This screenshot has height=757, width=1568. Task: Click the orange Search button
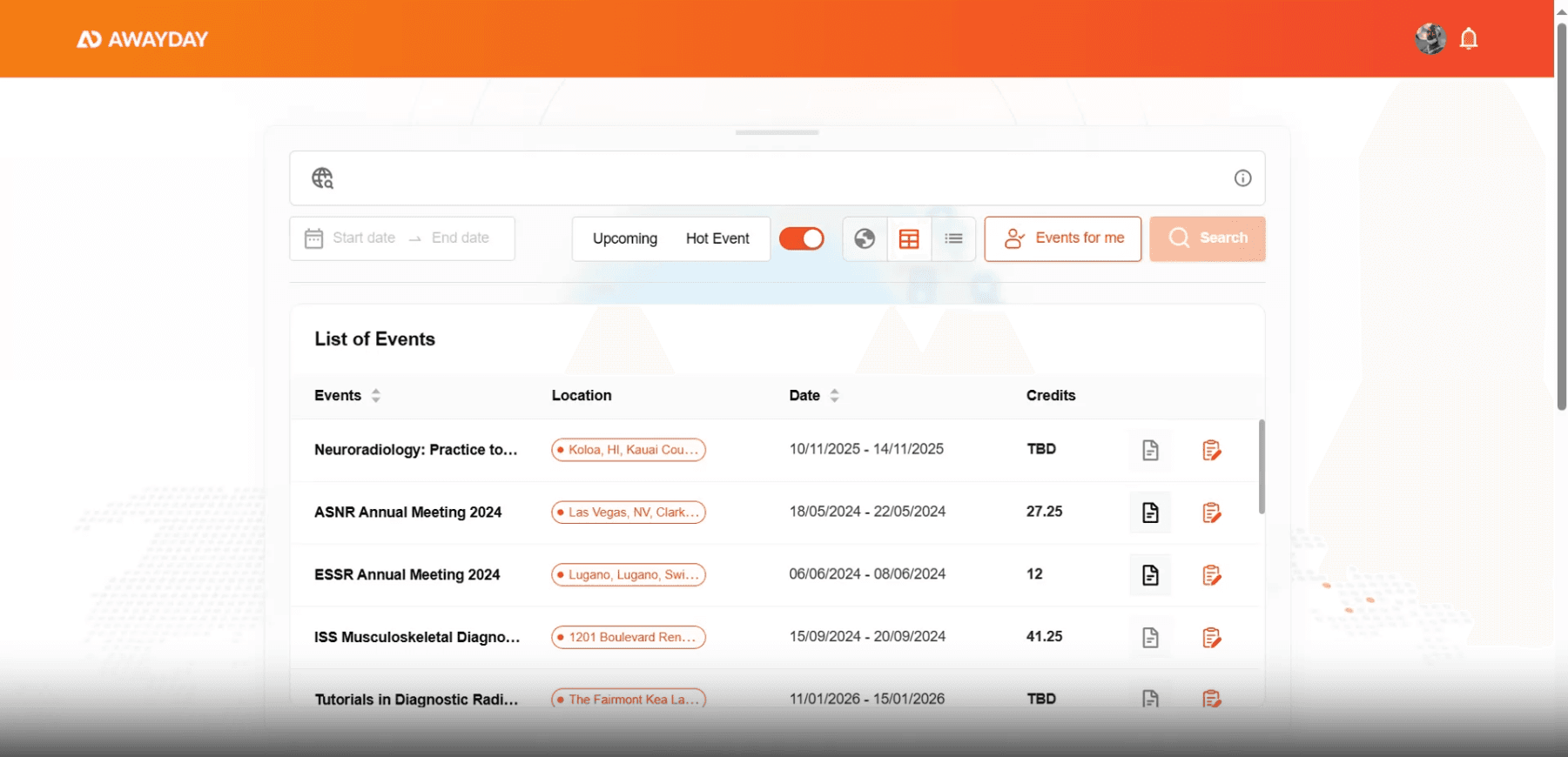coord(1208,238)
